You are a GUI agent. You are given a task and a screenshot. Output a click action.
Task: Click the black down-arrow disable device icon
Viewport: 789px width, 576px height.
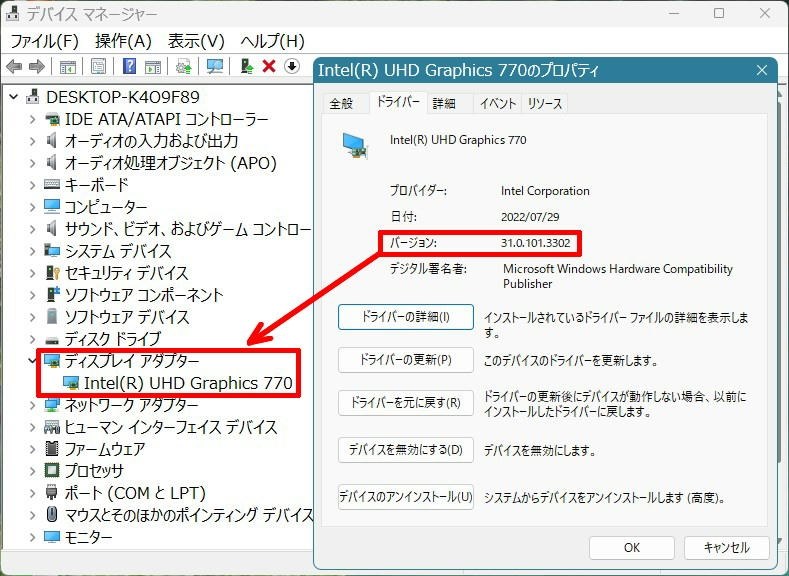coord(292,66)
